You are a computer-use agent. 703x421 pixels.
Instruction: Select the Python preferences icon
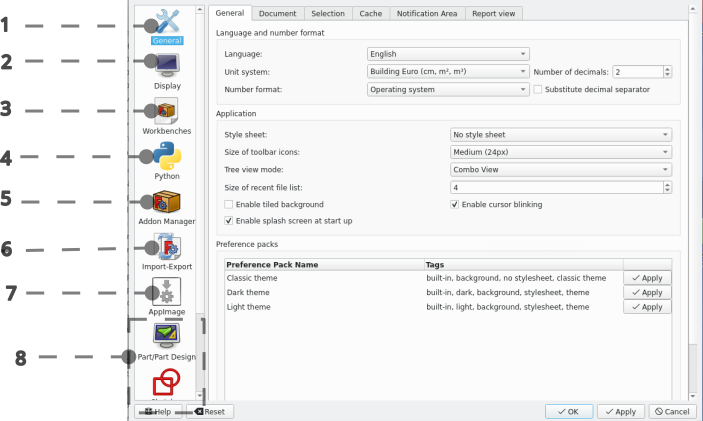pos(166,160)
